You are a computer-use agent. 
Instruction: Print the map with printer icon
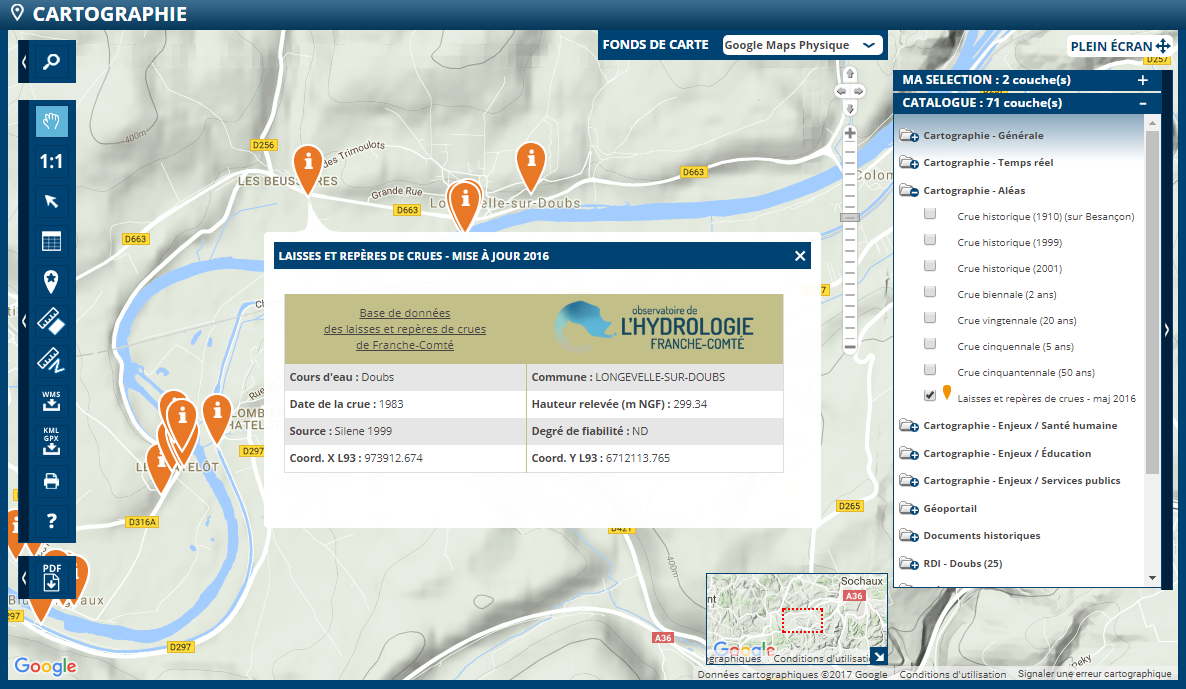point(52,481)
